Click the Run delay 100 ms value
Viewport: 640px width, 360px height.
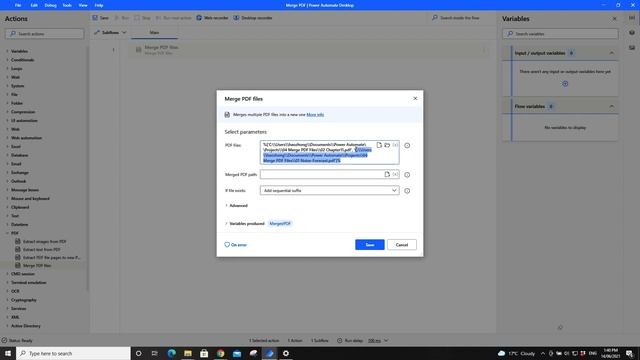pyautogui.click(x=374, y=340)
